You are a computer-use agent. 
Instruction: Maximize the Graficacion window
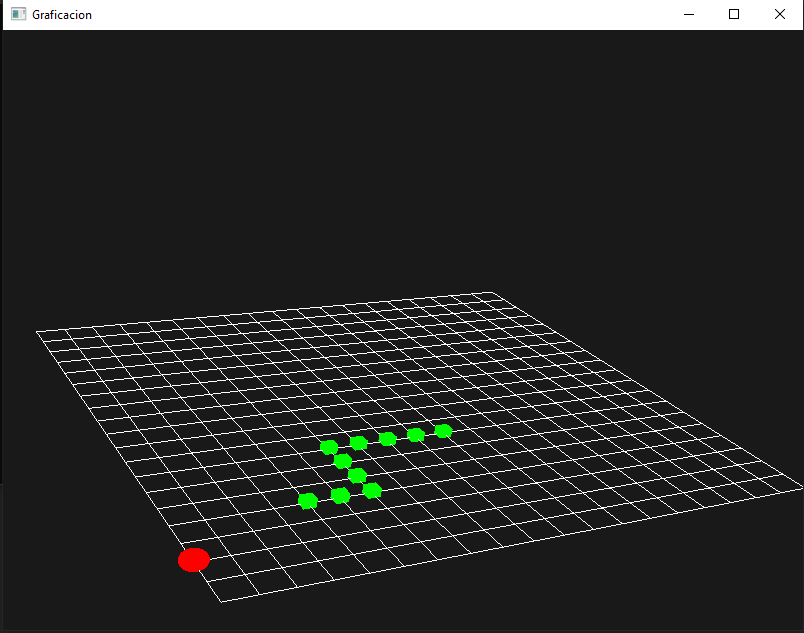(734, 14)
